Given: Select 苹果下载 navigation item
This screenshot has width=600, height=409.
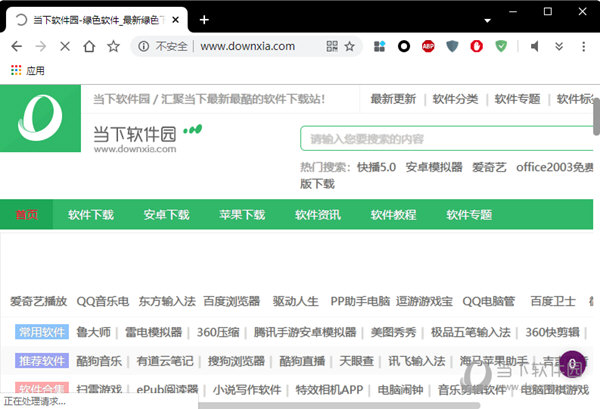Looking at the screenshot, I should pos(242,214).
